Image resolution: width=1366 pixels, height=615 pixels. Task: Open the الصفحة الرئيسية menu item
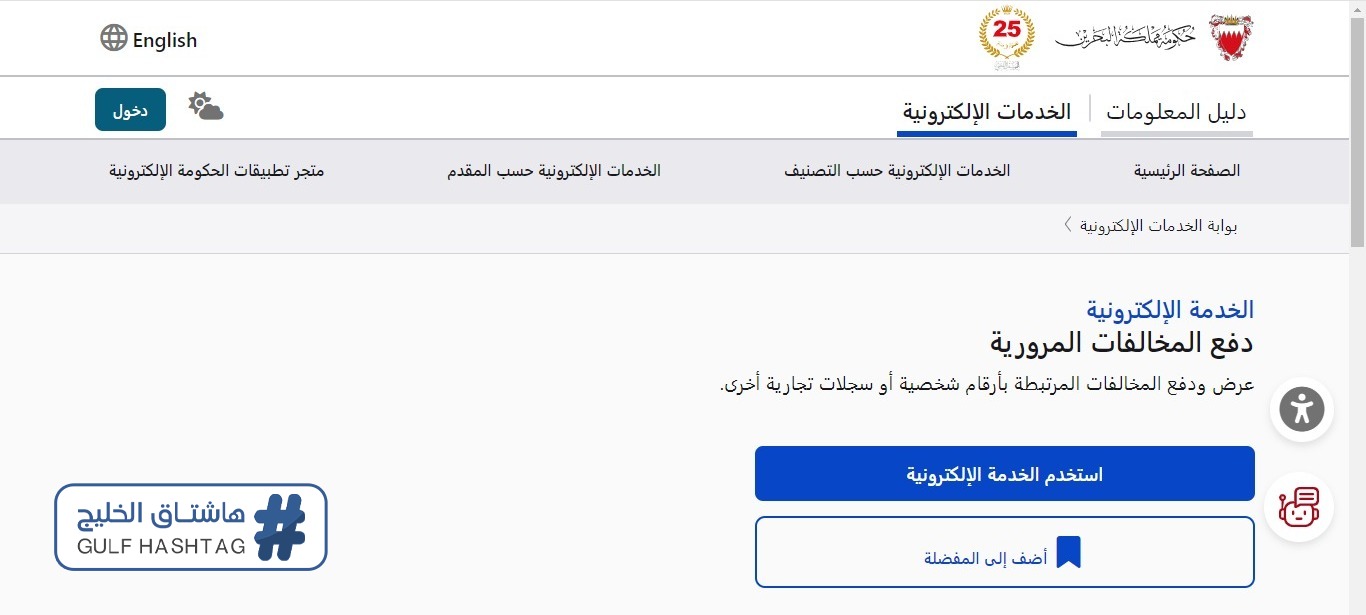[x=1187, y=171]
